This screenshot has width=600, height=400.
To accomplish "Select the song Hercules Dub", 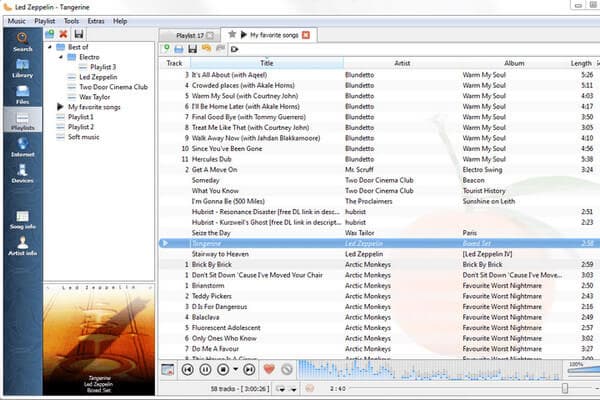I will (x=211, y=159).
